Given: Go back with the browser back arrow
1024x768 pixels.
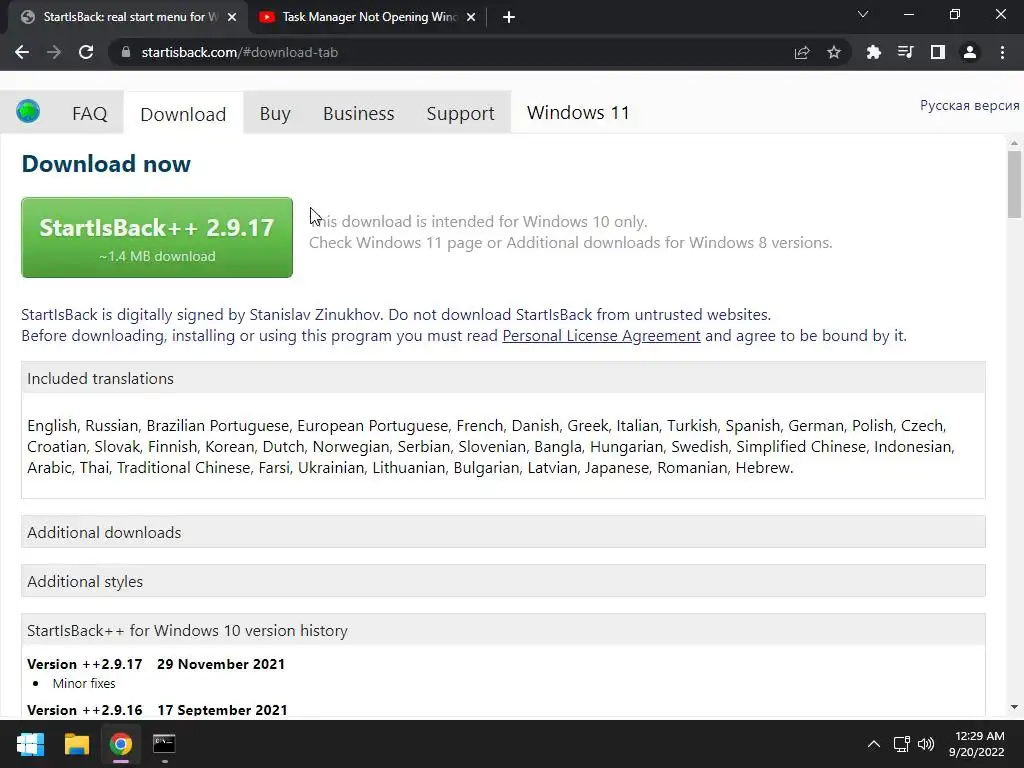Looking at the screenshot, I should point(22,52).
